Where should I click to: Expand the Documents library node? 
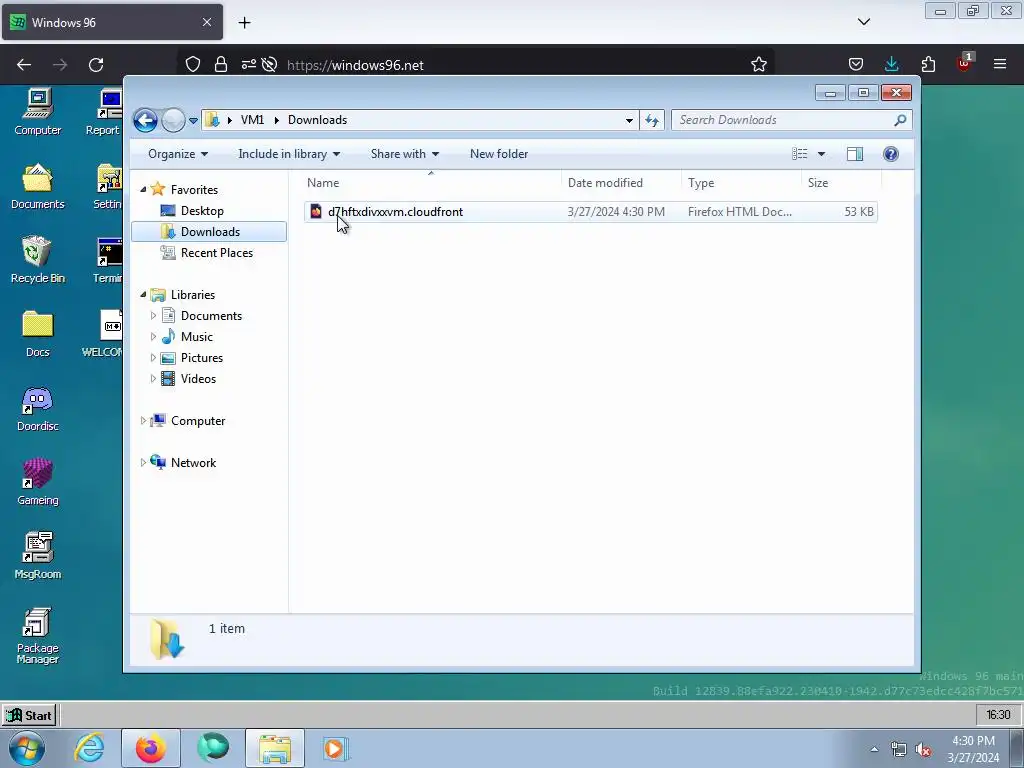[153, 315]
